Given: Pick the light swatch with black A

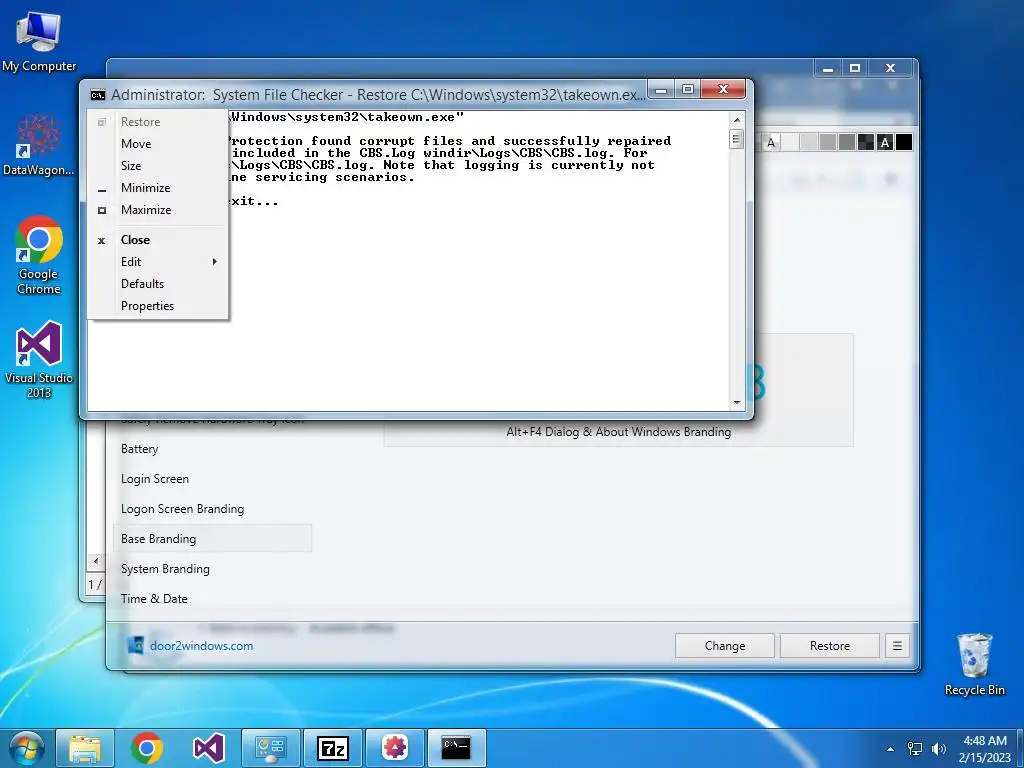Looking at the screenshot, I should pos(771,142).
